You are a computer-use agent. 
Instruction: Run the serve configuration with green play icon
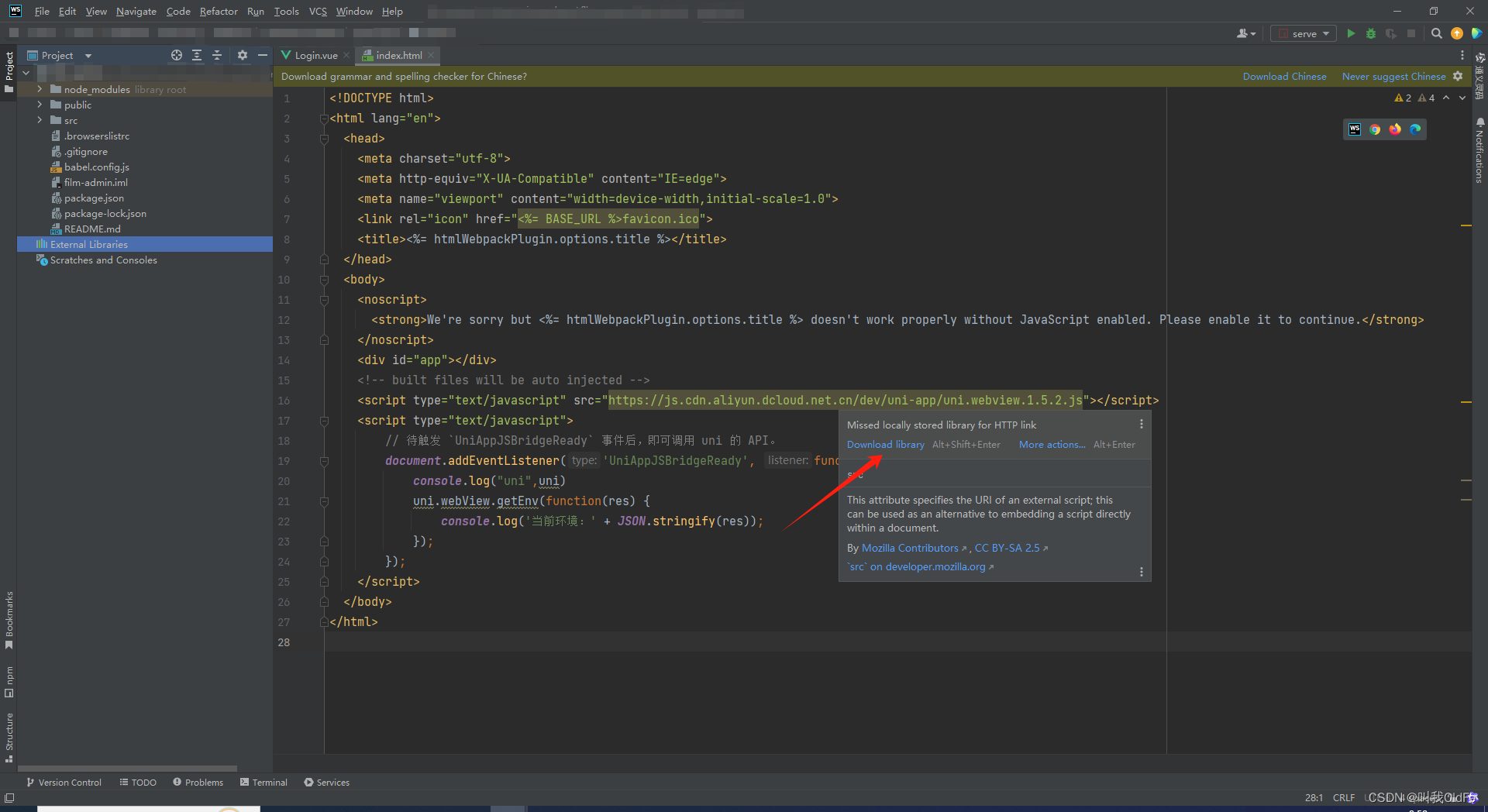(x=1351, y=33)
